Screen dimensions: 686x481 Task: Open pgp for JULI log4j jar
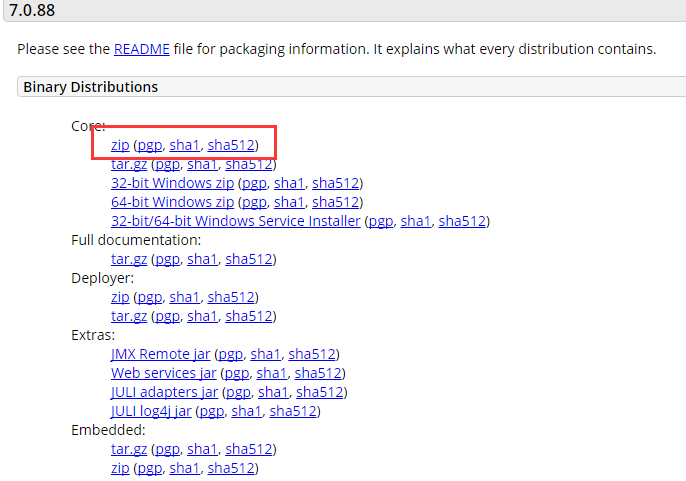click(212, 411)
